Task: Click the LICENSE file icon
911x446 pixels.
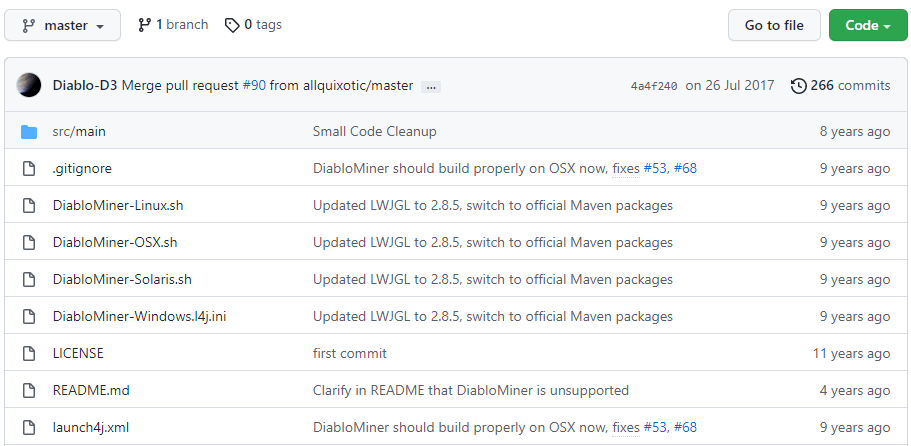Action: pos(29,354)
